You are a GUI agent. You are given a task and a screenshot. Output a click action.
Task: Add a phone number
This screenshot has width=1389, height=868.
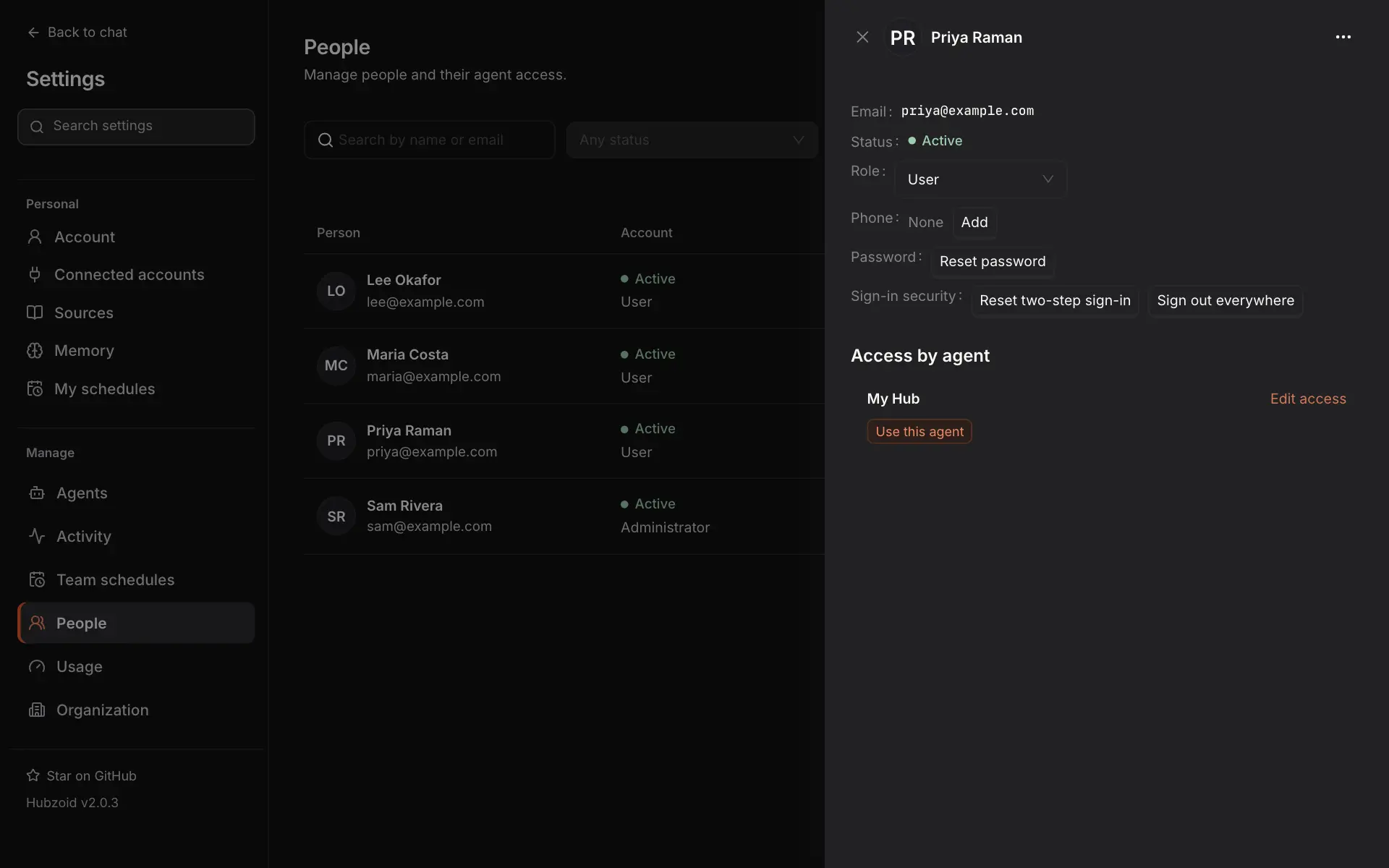click(974, 222)
